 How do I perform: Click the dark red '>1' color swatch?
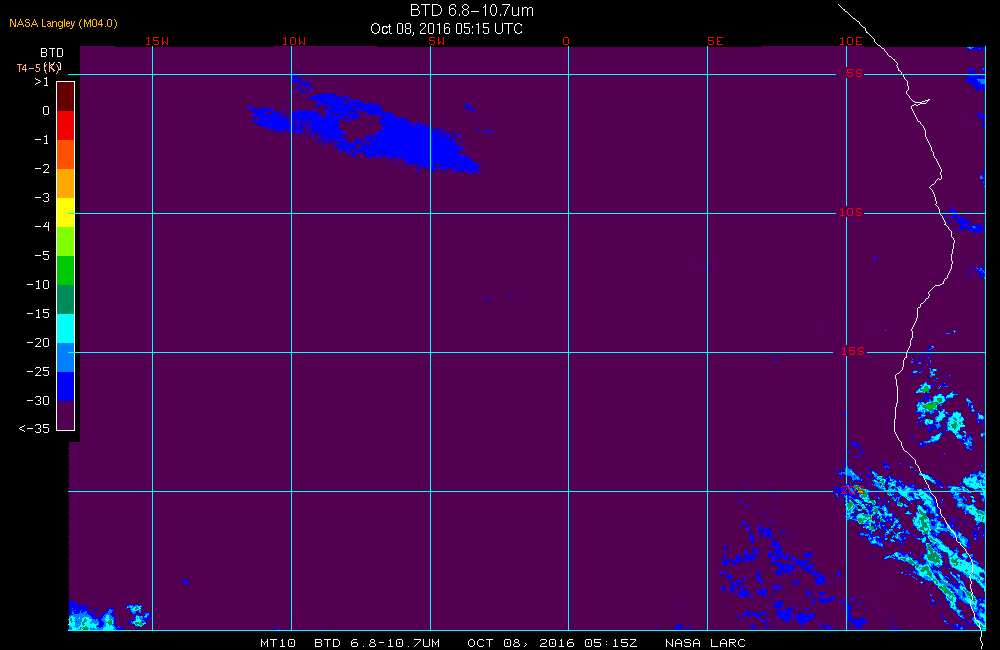[x=66, y=97]
